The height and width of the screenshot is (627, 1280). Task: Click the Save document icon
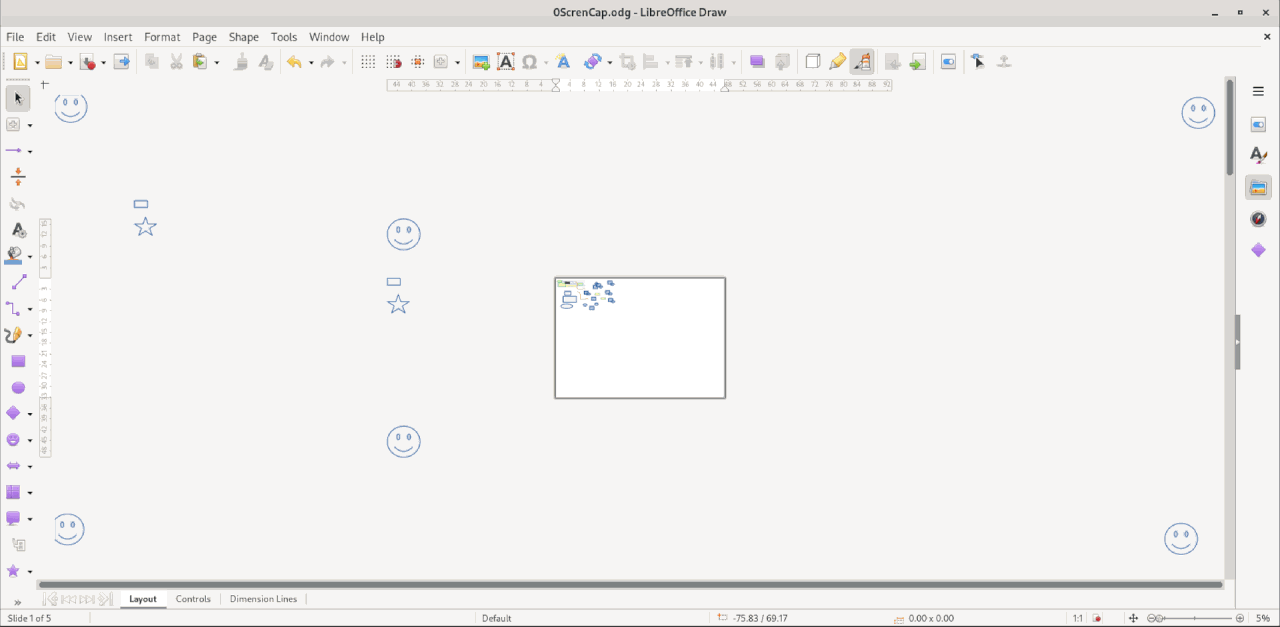[88, 62]
